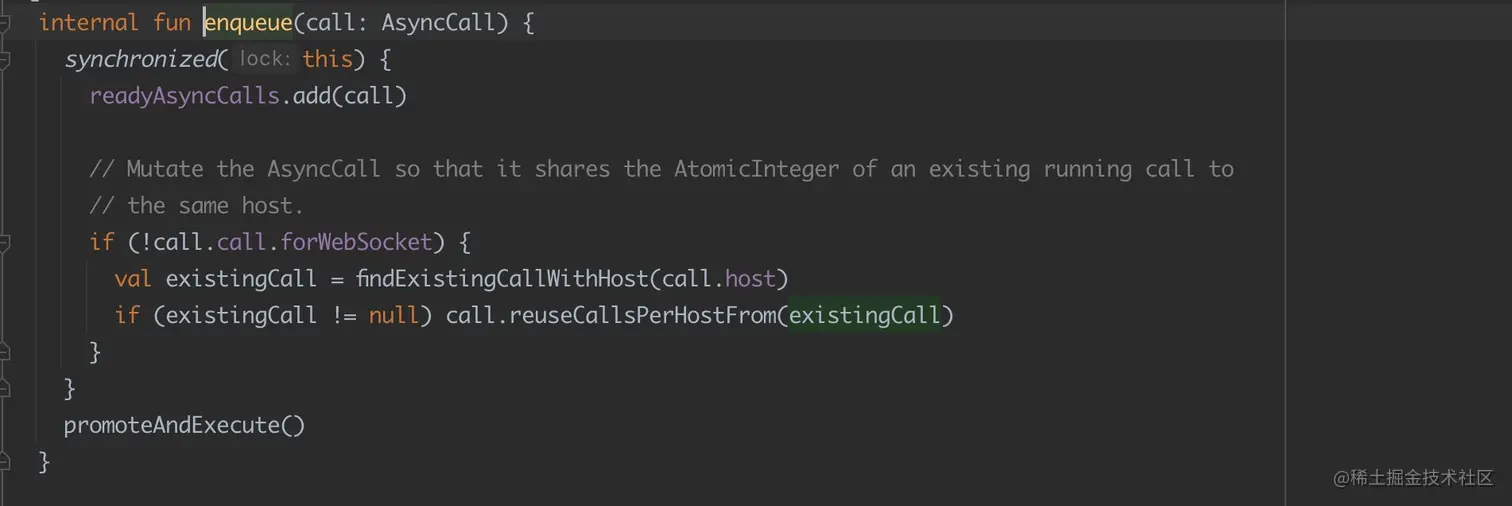
Task: Click the highlighted existingCall argument
Action: [x=865, y=315]
